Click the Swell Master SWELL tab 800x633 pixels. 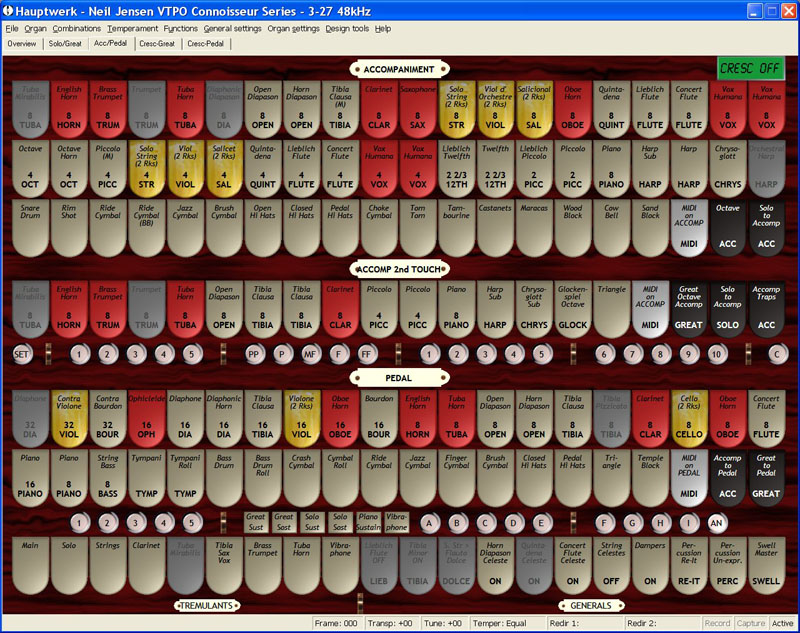click(766, 565)
